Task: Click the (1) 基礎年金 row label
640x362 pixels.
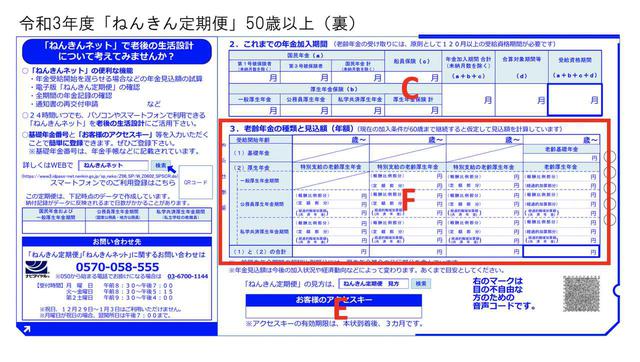Action: click(x=261, y=153)
